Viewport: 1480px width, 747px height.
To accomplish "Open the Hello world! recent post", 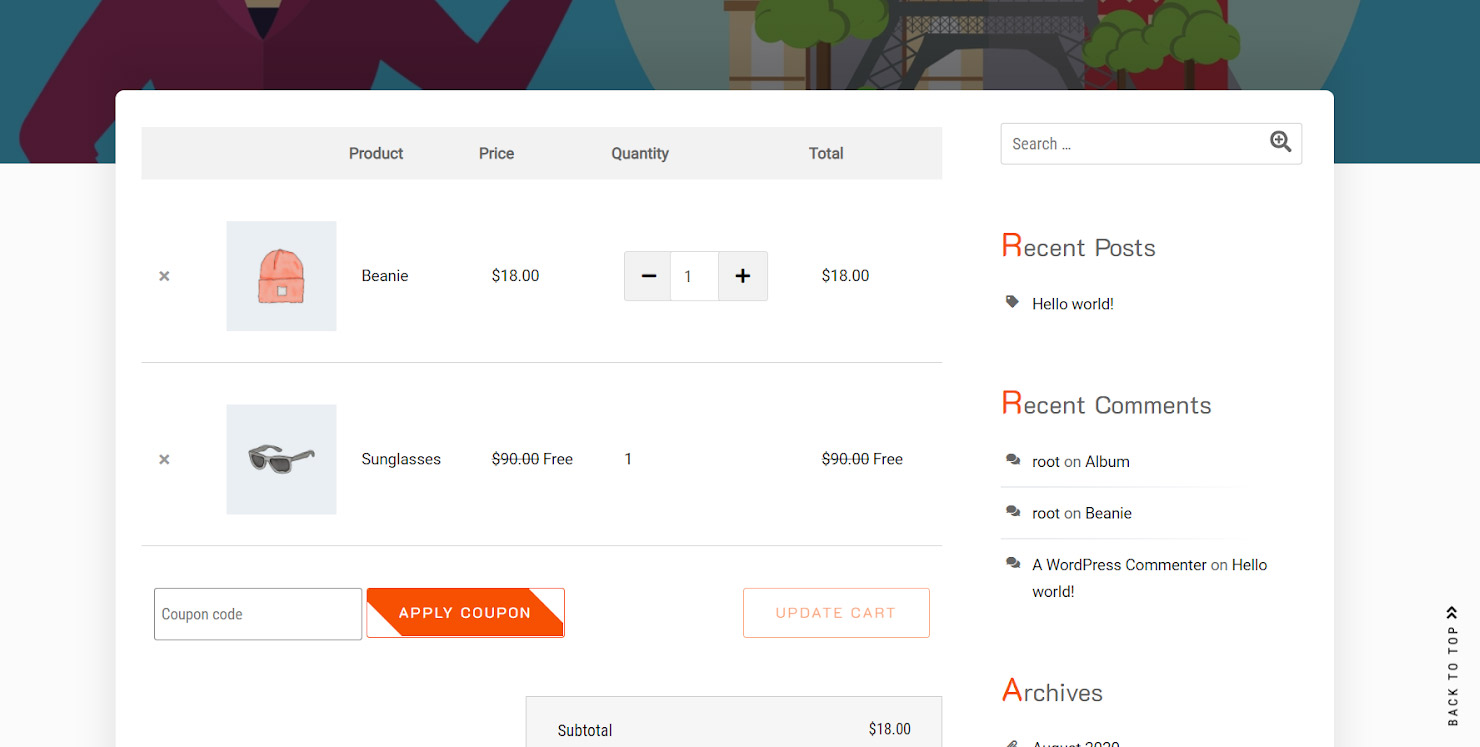I will [x=1072, y=304].
